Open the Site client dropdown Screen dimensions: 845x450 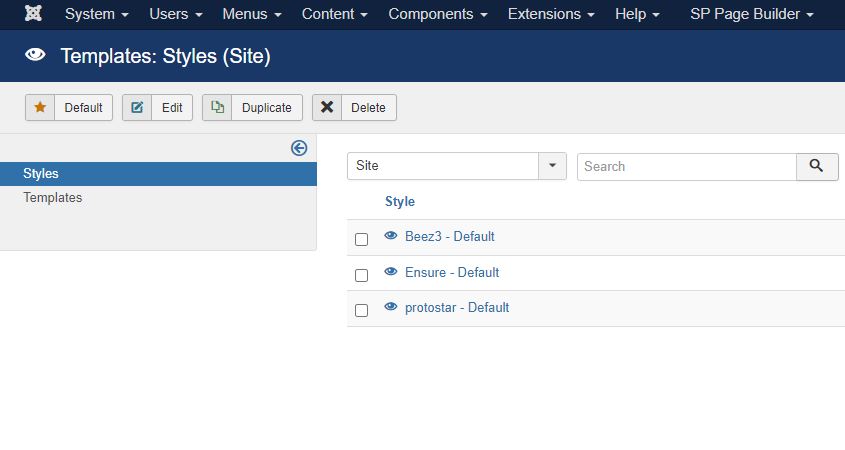[456, 166]
